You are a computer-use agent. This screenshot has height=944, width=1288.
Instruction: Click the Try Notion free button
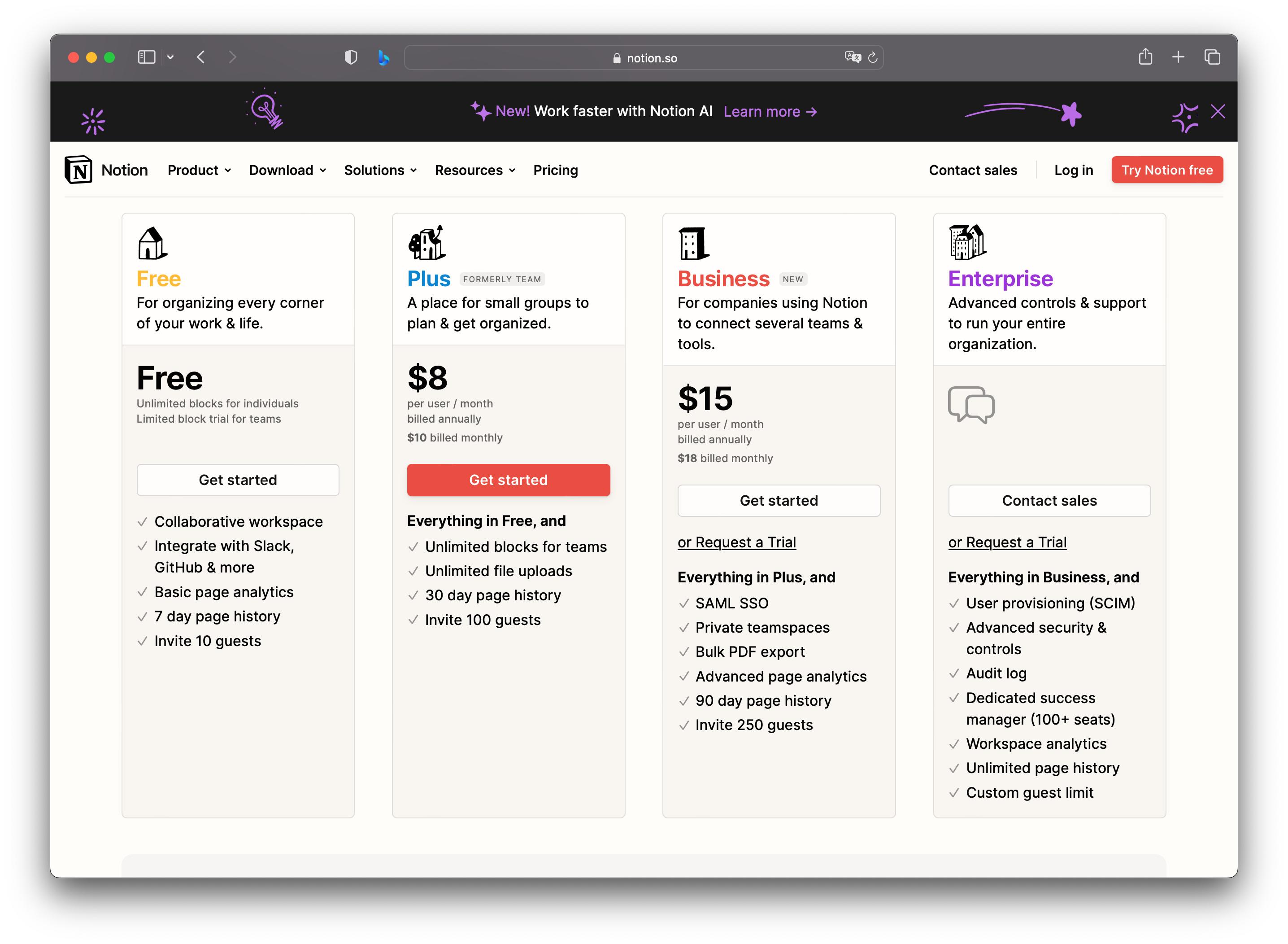1167,170
